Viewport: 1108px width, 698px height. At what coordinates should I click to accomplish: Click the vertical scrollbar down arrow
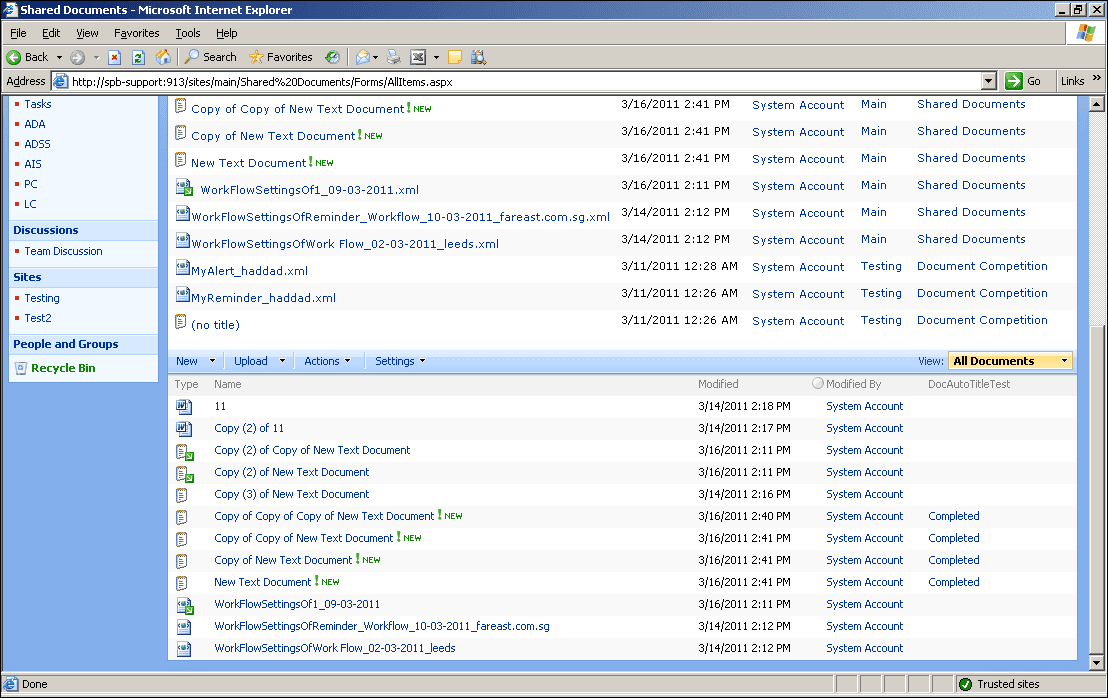click(x=1096, y=663)
